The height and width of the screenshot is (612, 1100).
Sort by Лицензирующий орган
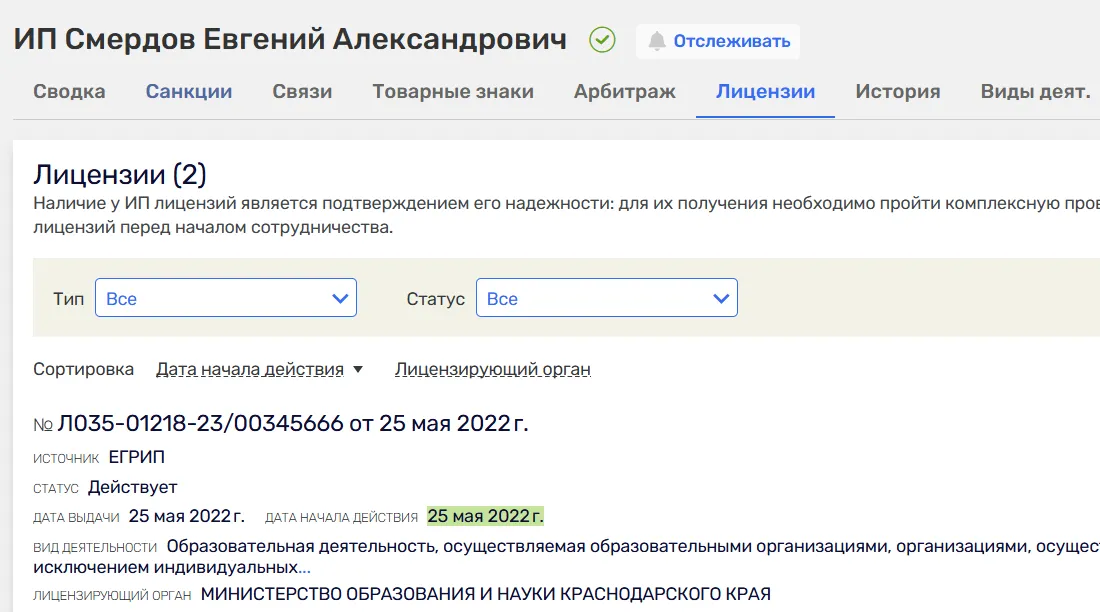[492, 369]
